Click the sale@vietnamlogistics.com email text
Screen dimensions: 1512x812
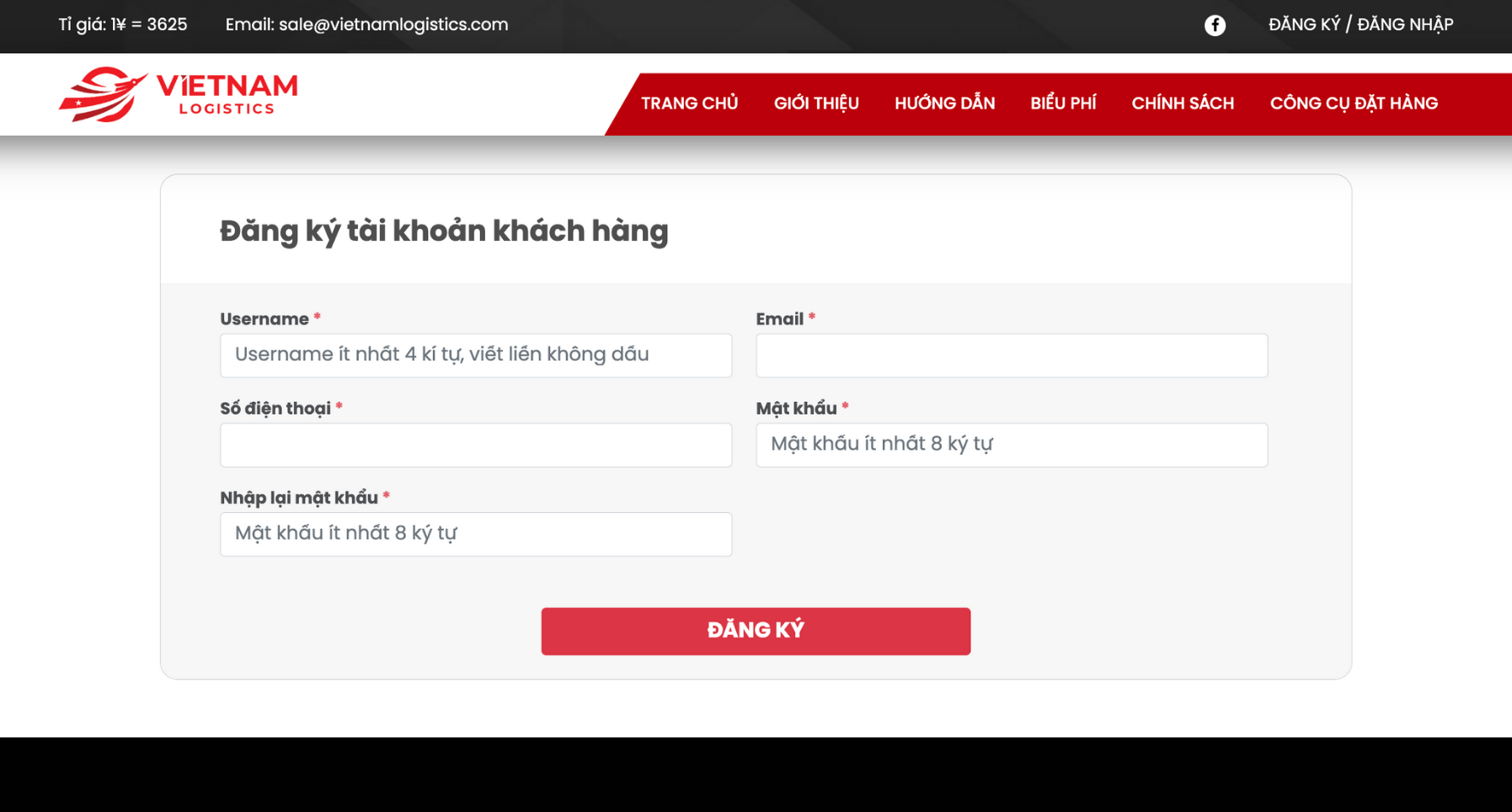(393, 24)
